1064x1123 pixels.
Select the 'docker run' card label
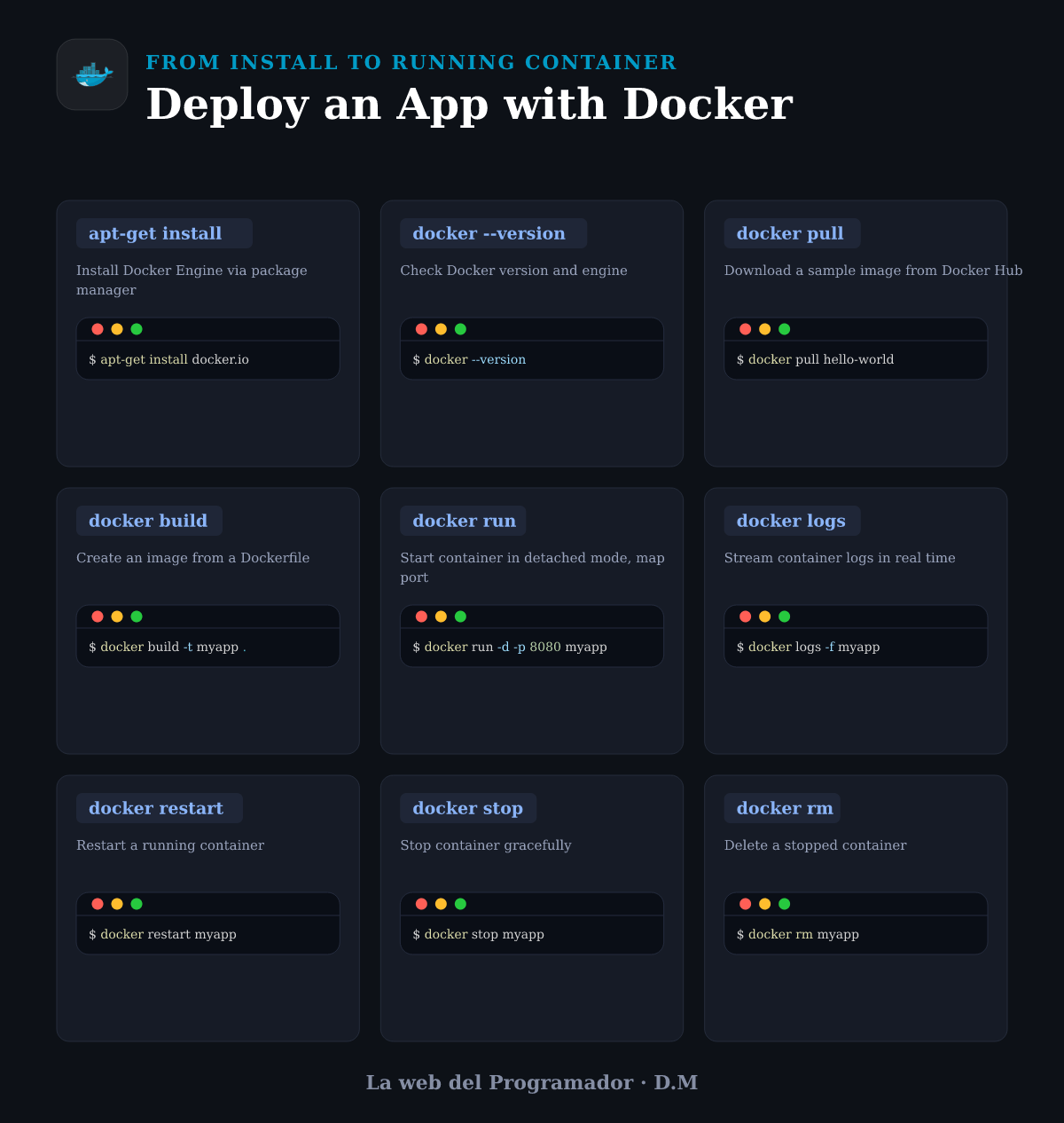coord(463,521)
